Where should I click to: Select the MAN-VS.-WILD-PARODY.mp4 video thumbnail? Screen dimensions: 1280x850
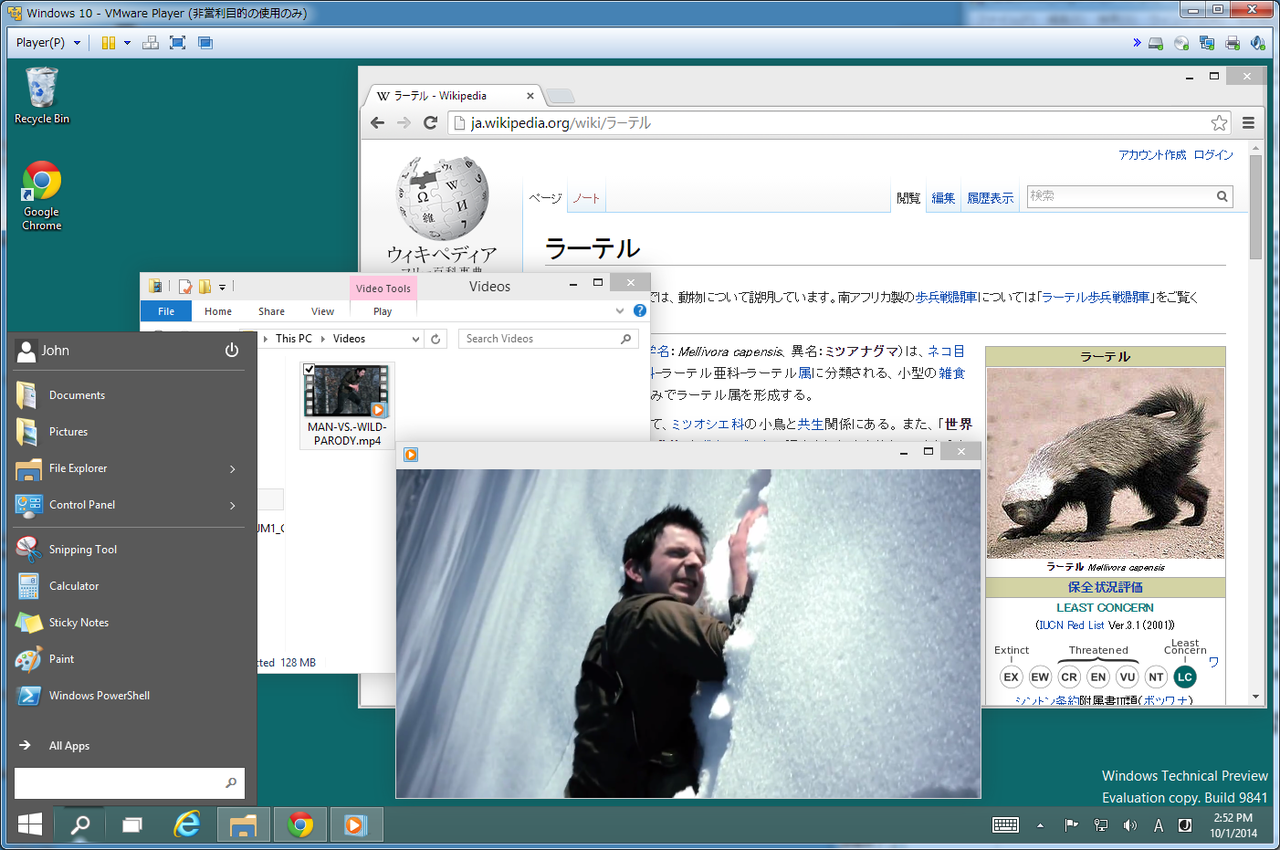click(346, 391)
